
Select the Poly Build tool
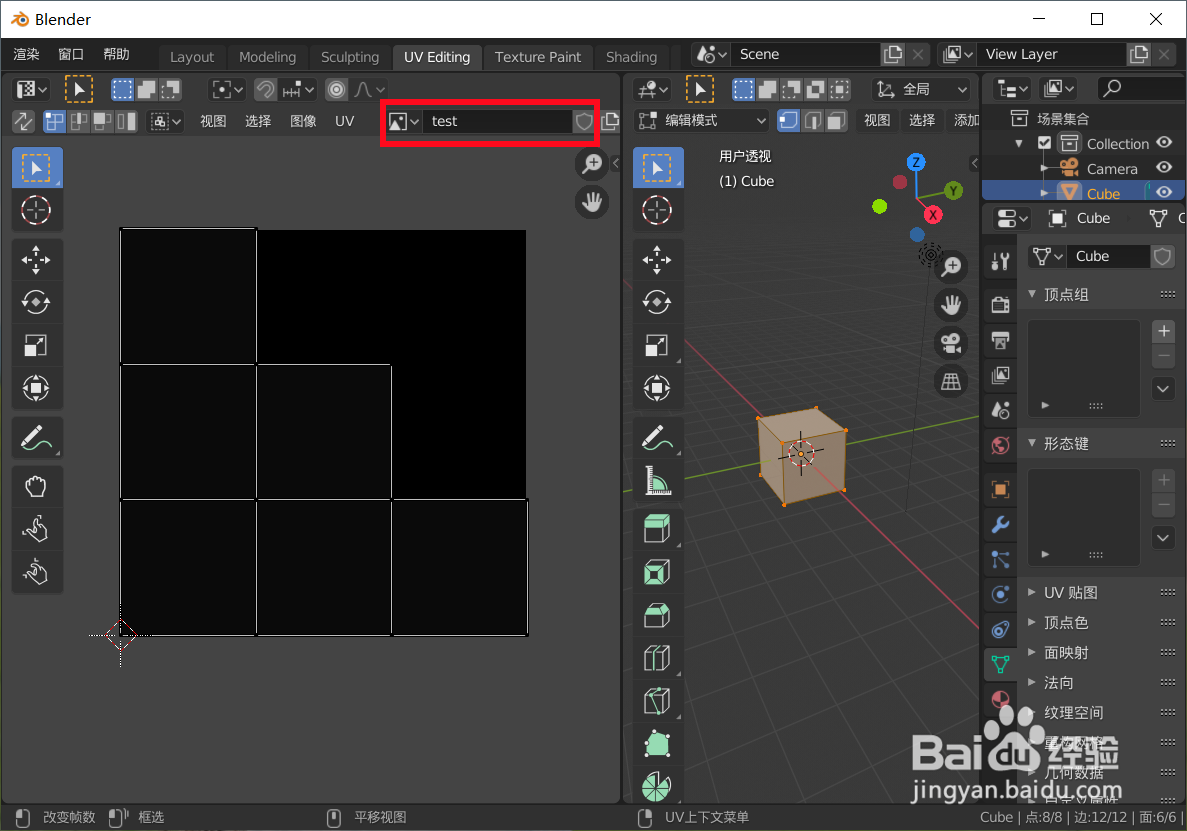click(x=657, y=744)
